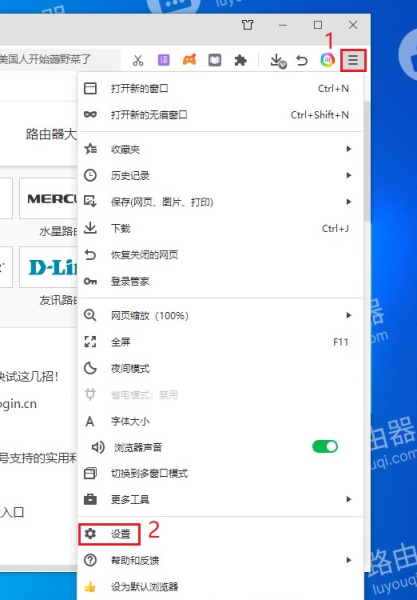Click the save-image icon beside 保存
This screenshot has width=417, height=600.
coord(90,201)
